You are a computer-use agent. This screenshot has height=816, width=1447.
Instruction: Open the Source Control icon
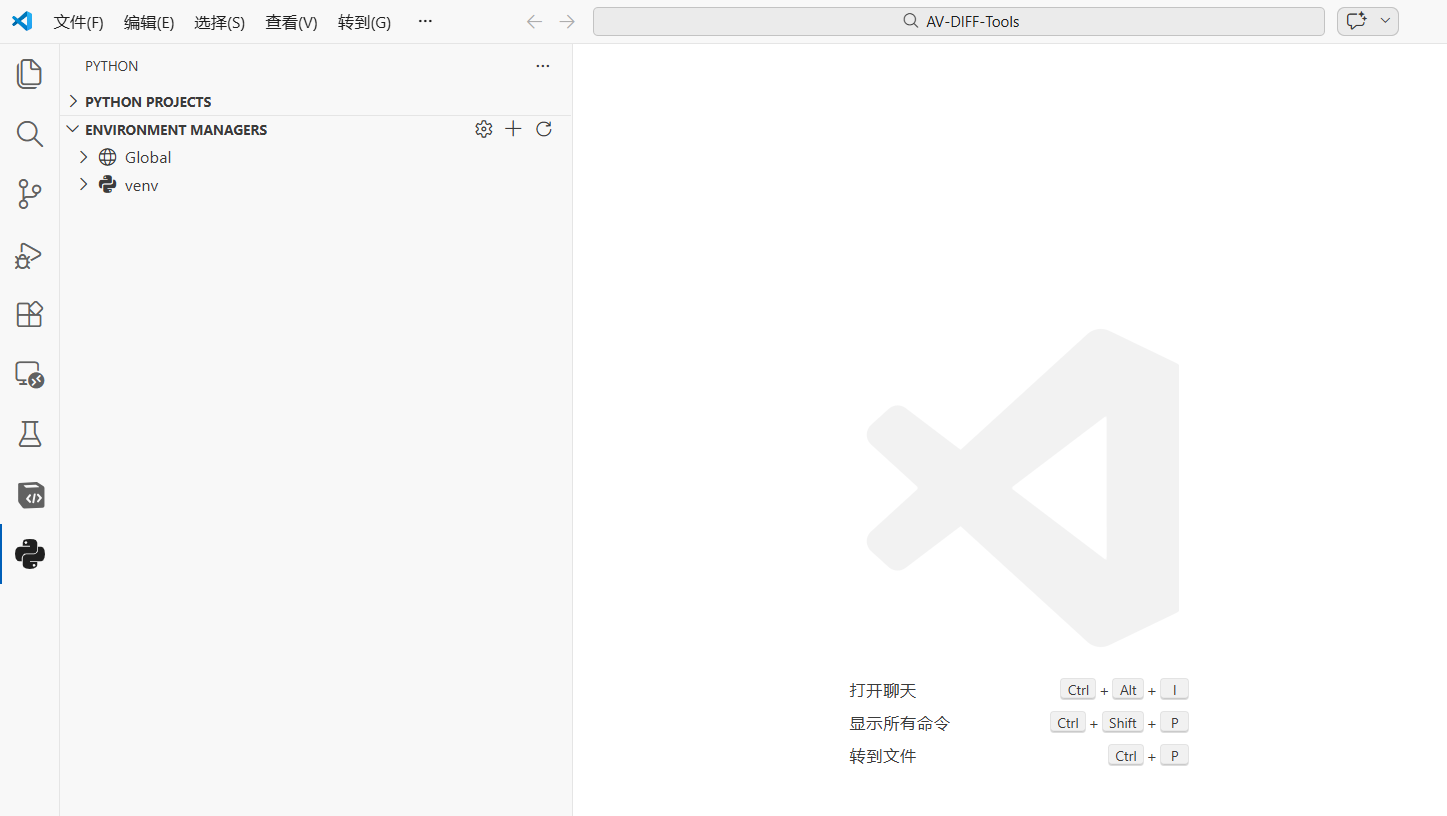click(29, 194)
